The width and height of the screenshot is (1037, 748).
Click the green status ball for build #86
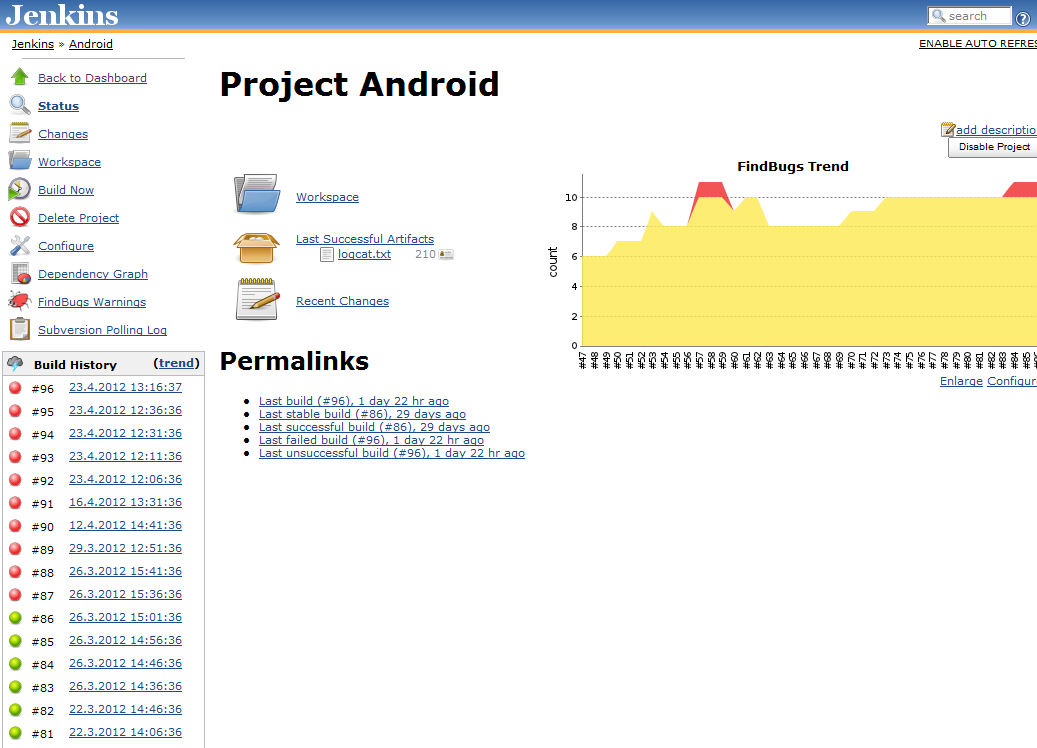(15, 618)
